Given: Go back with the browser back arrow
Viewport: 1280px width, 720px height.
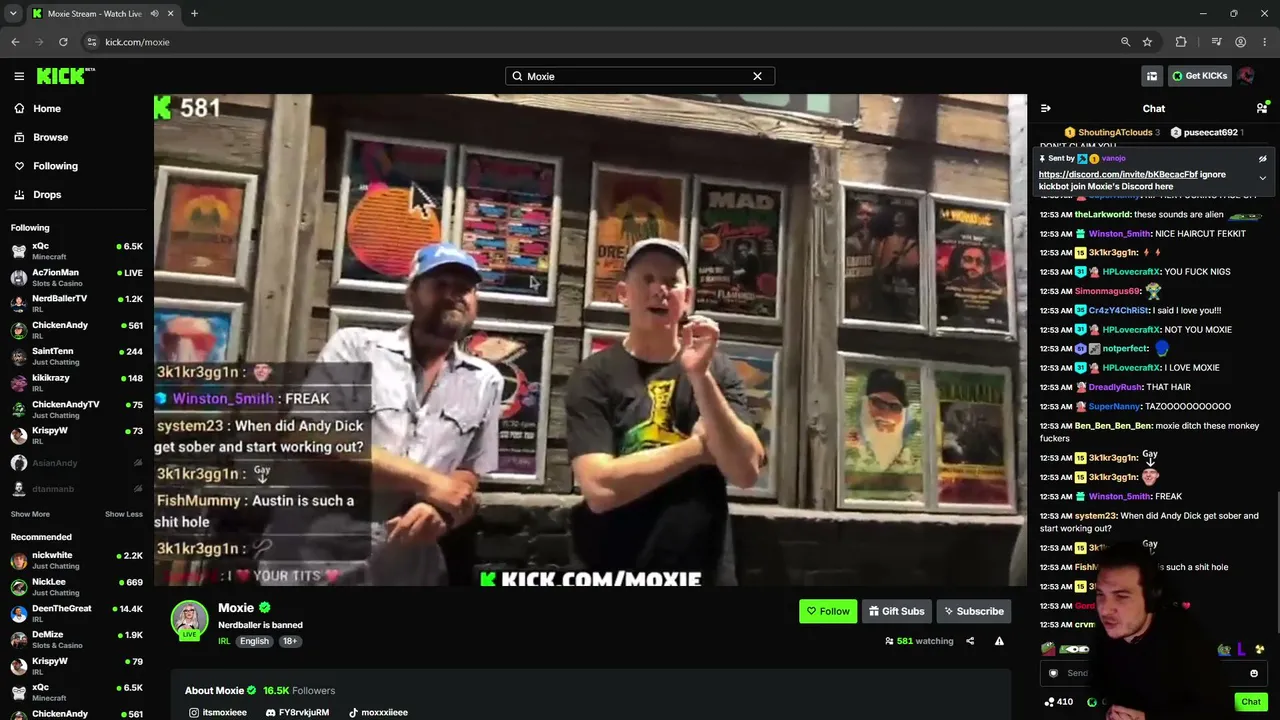Looking at the screenshot, I should coord(15,42).
